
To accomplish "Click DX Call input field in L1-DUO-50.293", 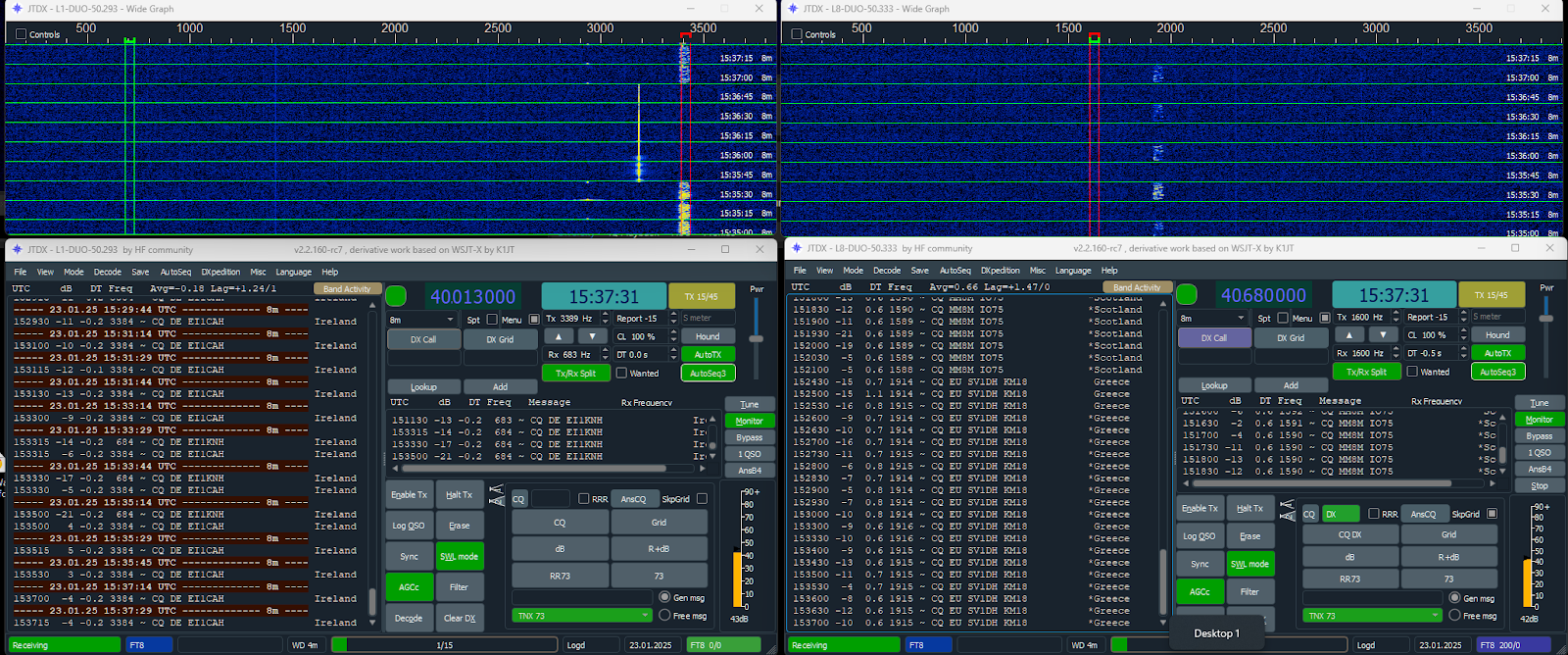I will click(423, 358).
